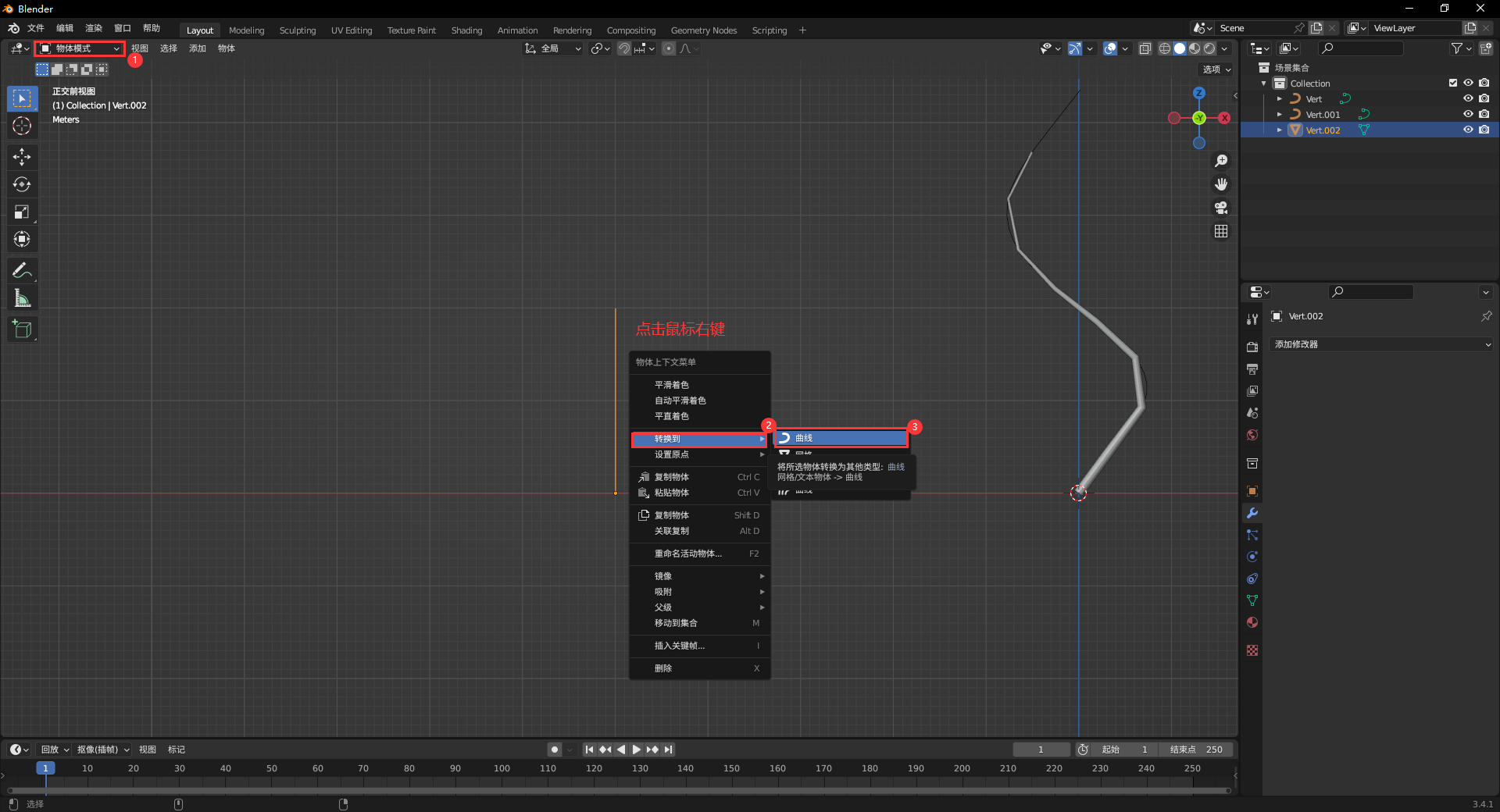Select the Scale tool in left toolbar
Viewport: 1500px width, 812px height.
coord(22,212)
